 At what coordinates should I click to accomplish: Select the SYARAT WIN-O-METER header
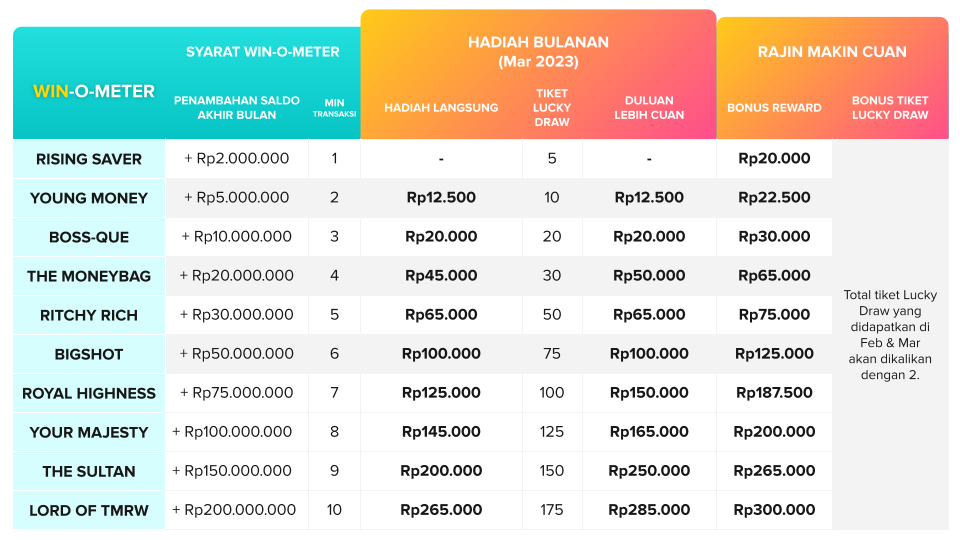263,52
